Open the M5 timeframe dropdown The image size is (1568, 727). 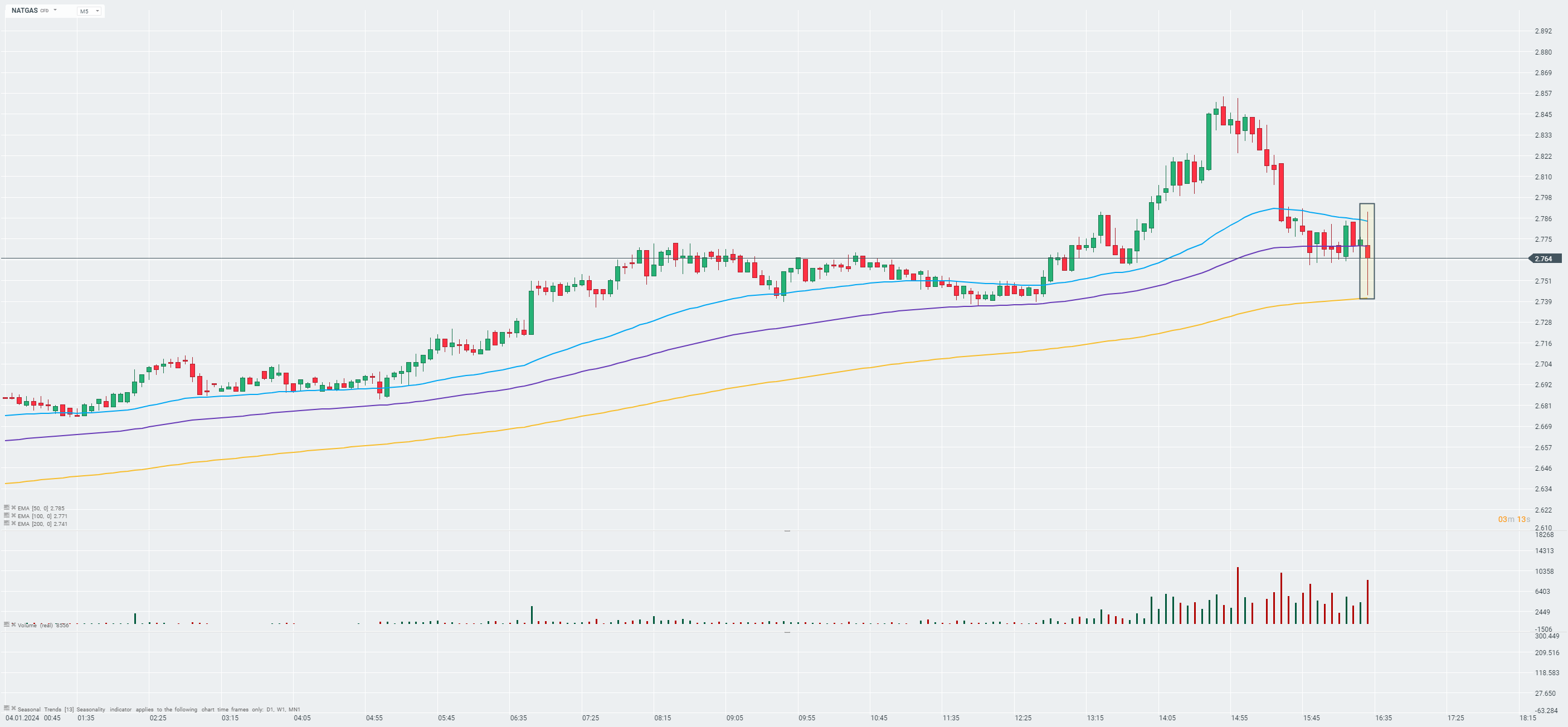coord(90,11)
